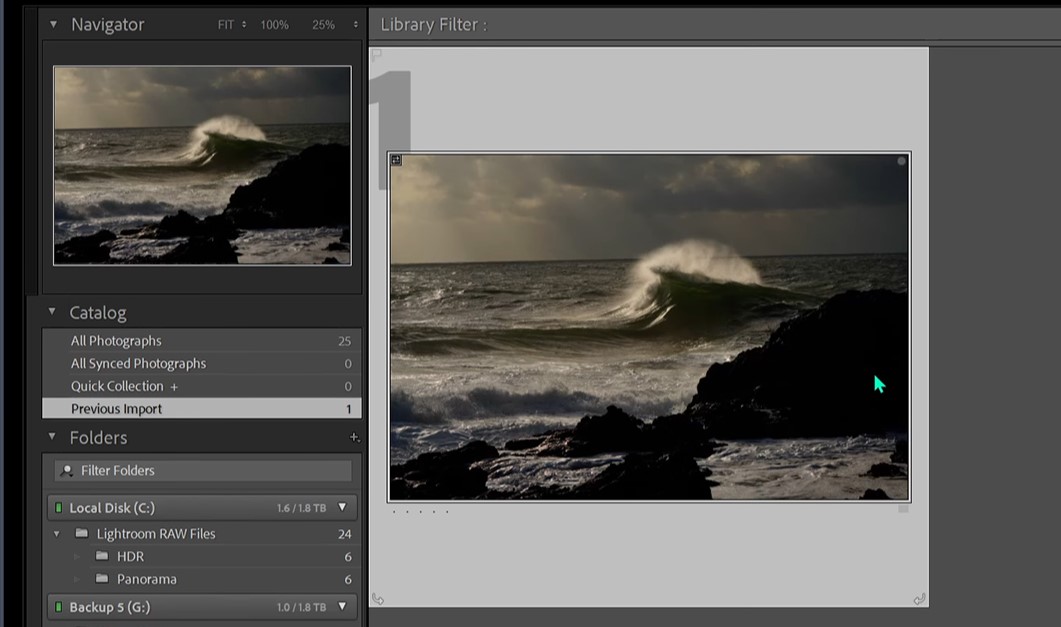Viewport: 1061px width, 627px height.
Task: Collapse the Catalog panel triangle
Action: coord(52,312)
